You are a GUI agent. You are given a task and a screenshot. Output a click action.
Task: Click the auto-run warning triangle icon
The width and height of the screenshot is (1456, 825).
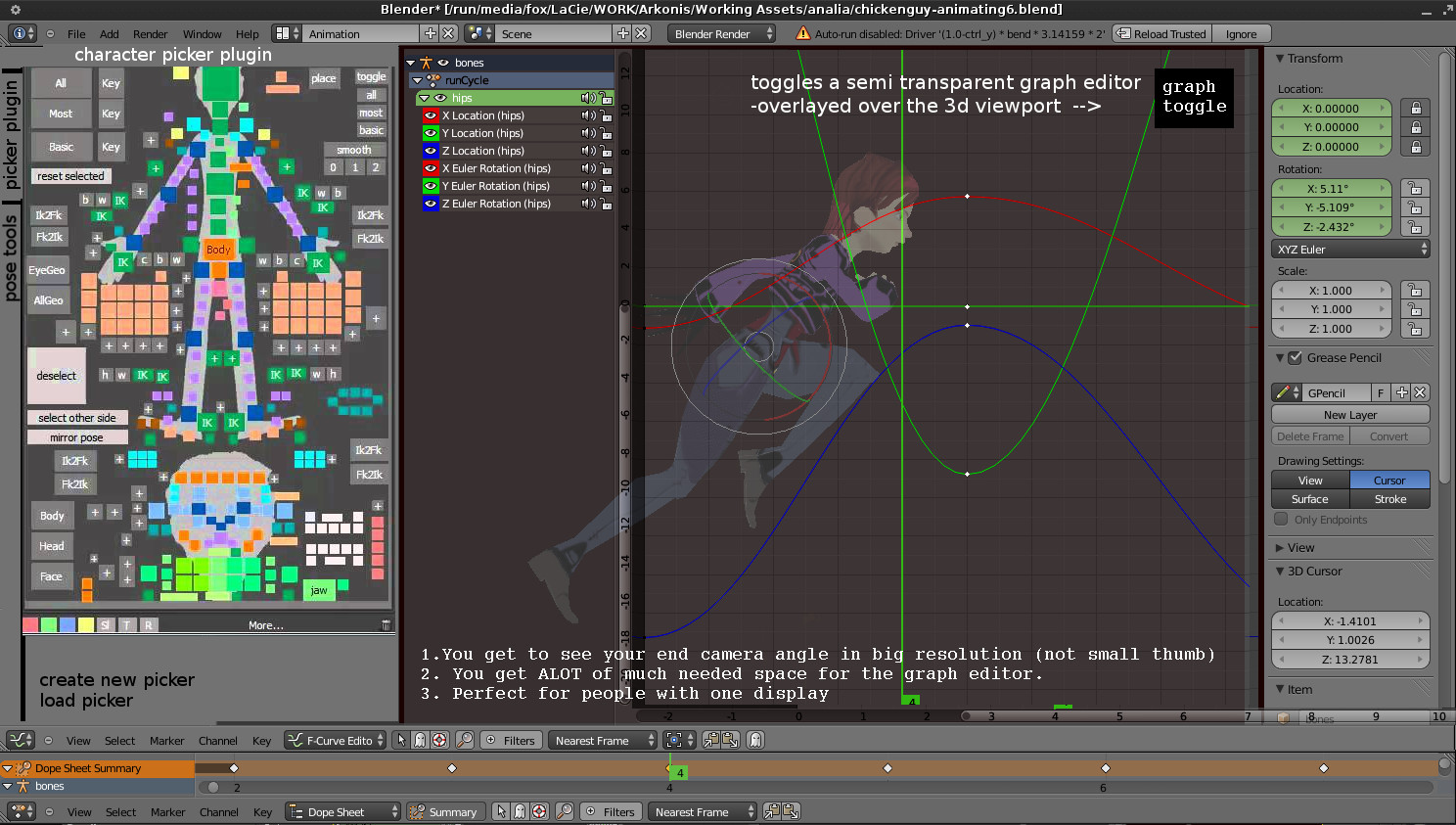tap(803, 33)
